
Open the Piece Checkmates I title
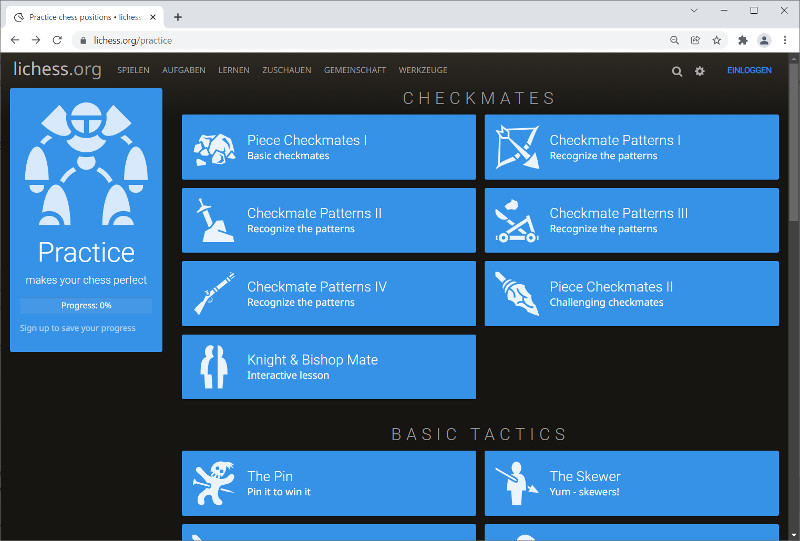tap(307, 140)
